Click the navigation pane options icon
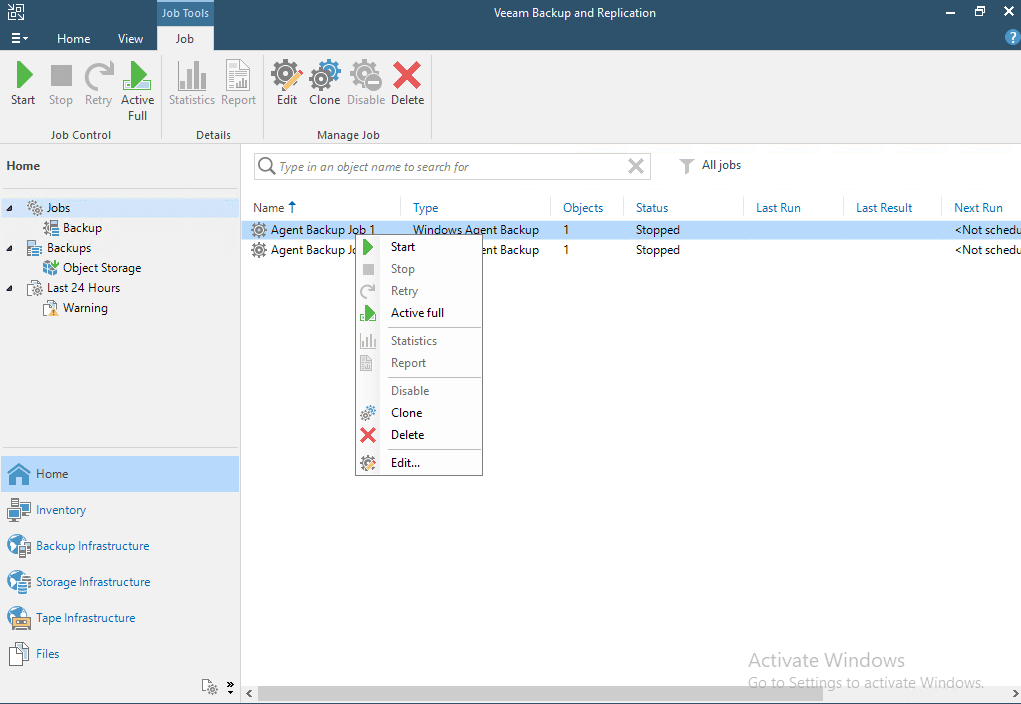 pos(210,687)
